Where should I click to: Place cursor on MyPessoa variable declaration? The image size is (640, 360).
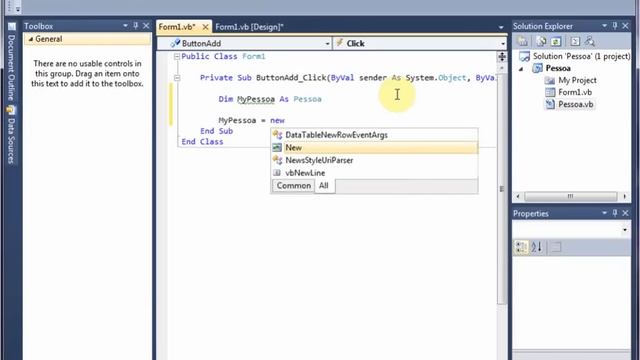point(256,99)
